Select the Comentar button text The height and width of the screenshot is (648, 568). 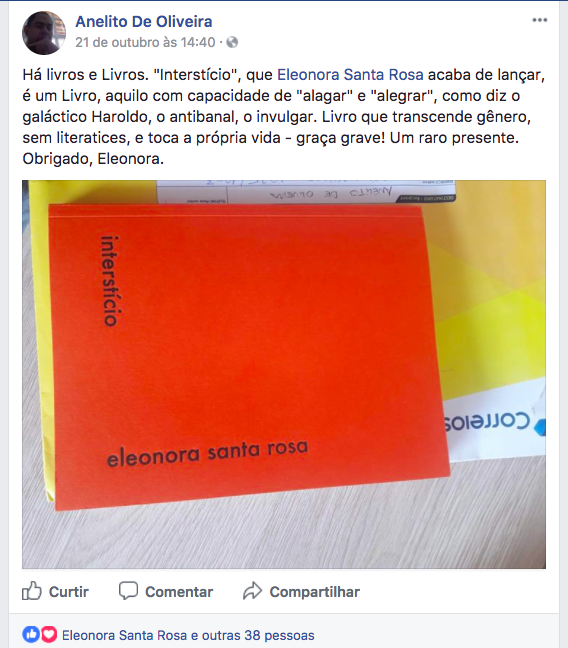click(179, 592)
